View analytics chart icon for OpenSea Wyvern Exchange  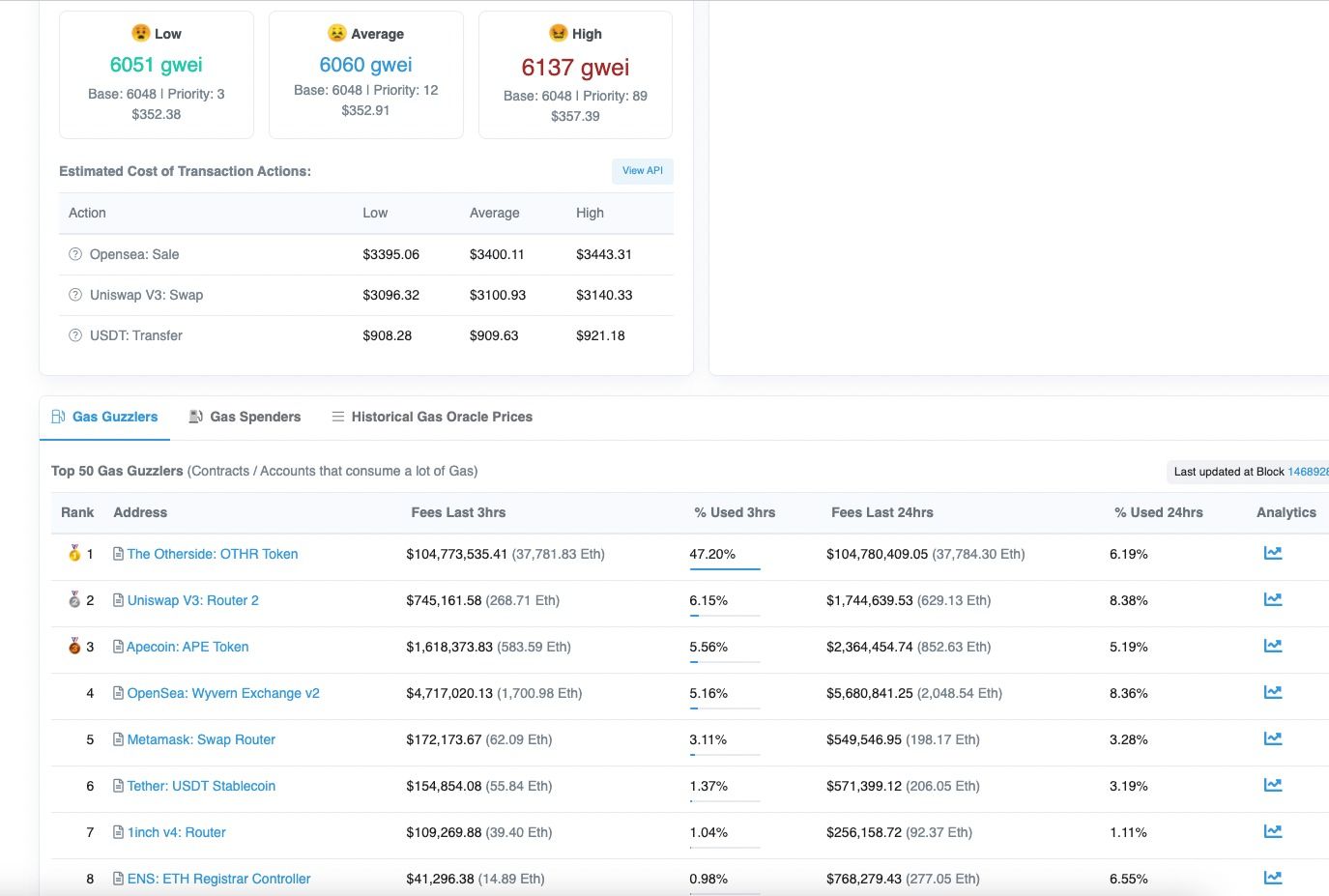(x=1272, y=692)
